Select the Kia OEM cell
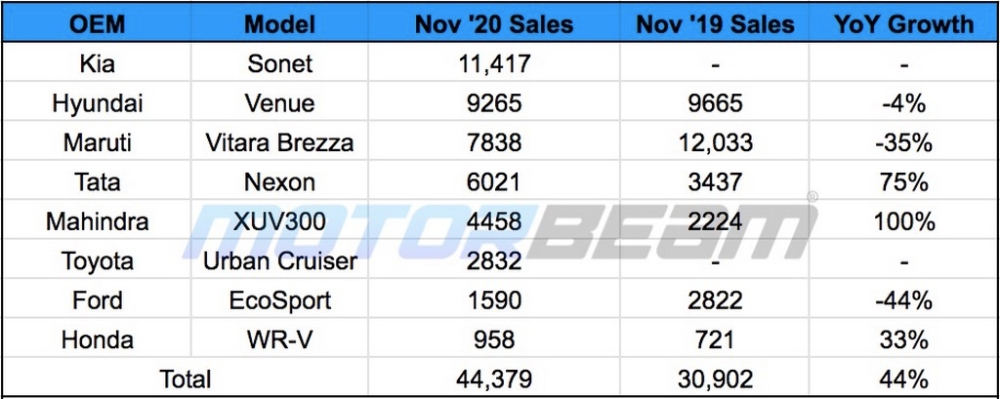 click(x=97, y=63)
